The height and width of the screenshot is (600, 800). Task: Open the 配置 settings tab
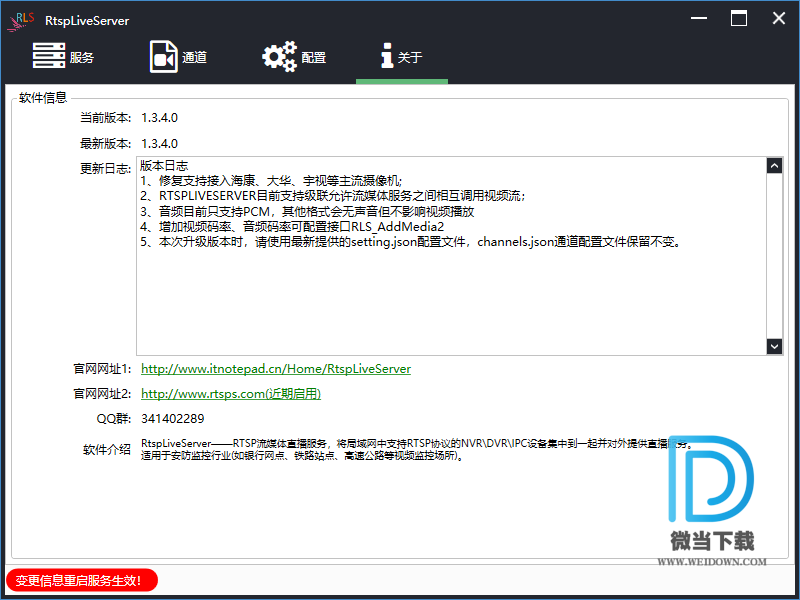[294, 57]
